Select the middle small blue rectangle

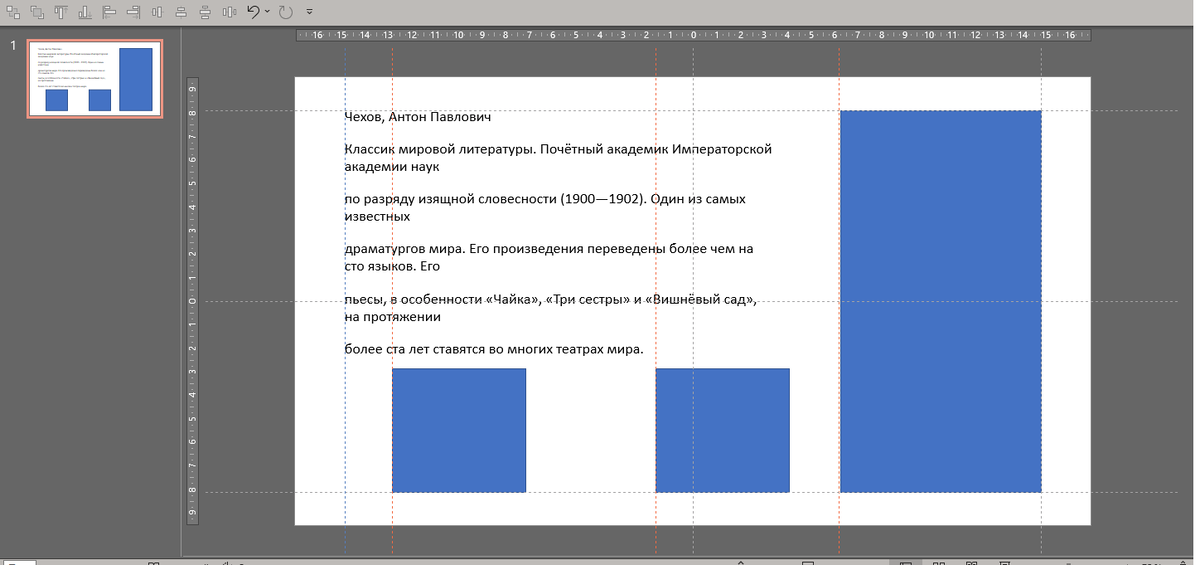[x=722, y=430]
